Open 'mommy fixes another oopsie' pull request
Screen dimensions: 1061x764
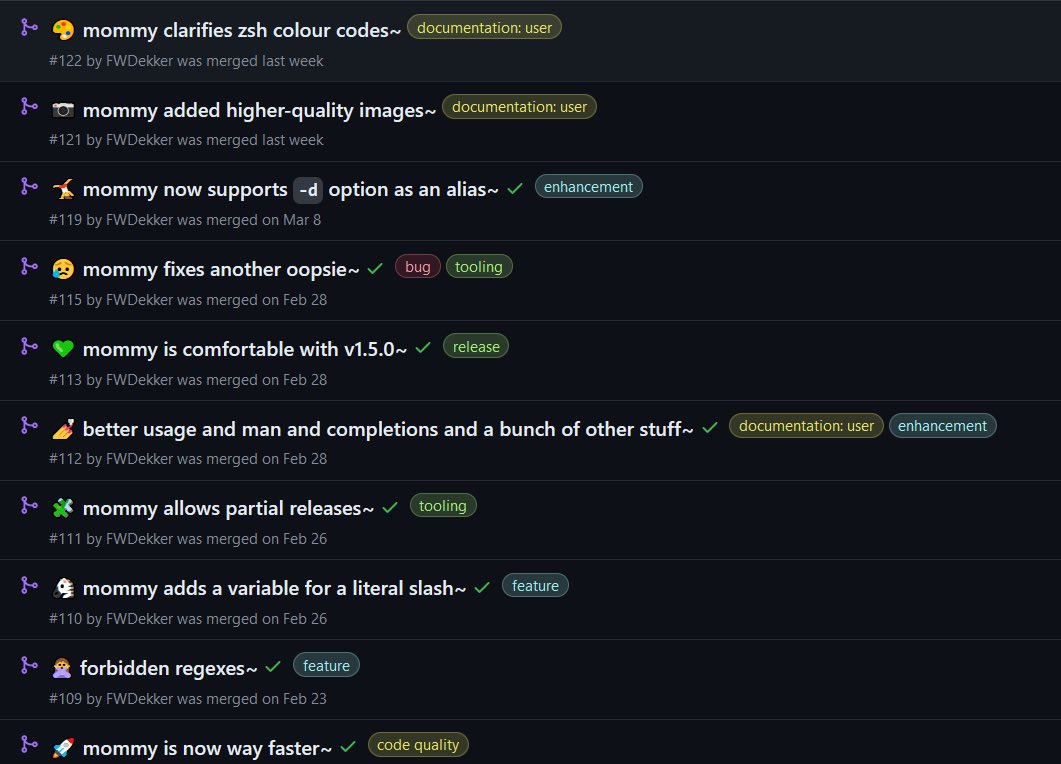(x=221, y=269)
